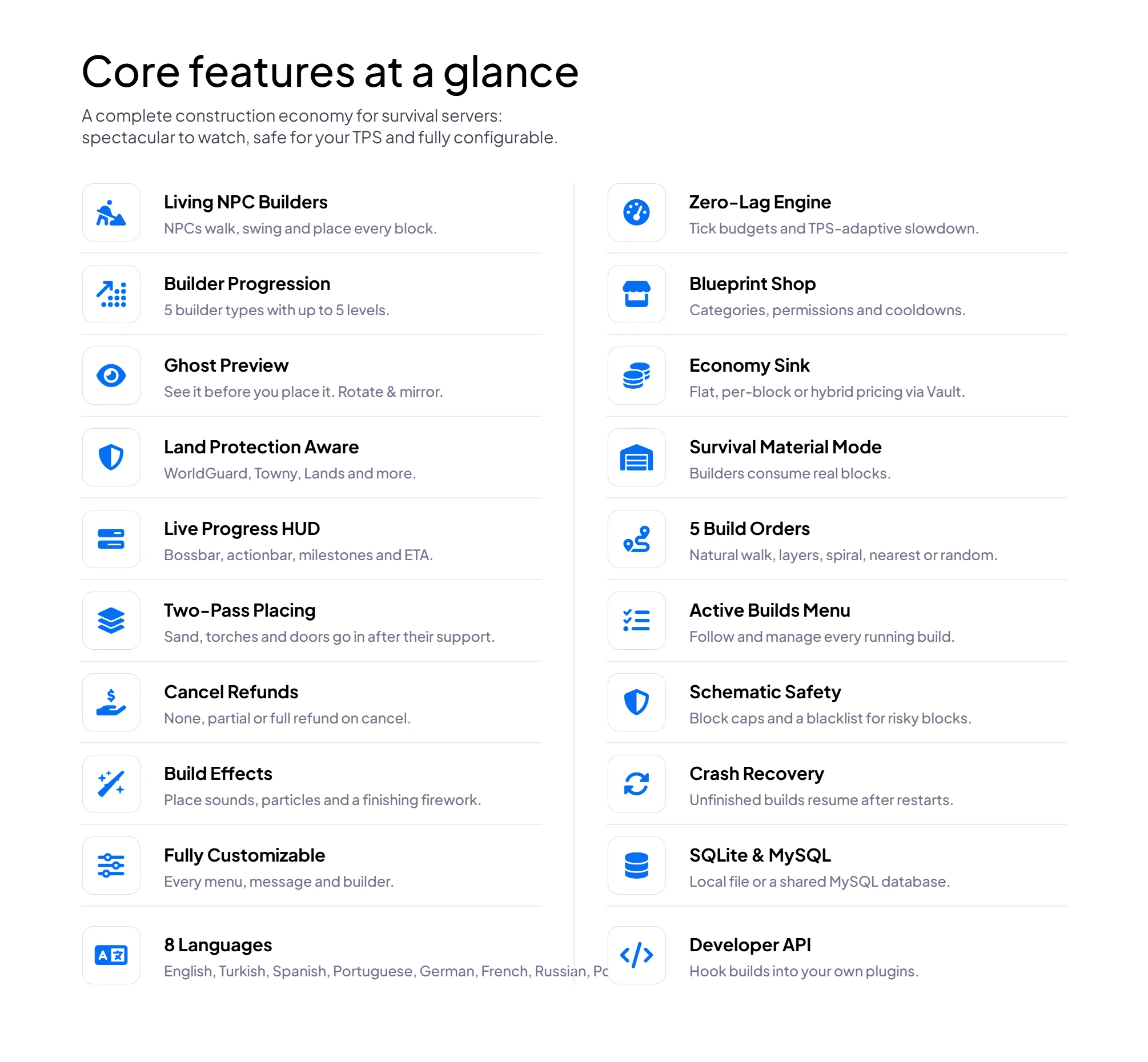
Task: Click the 'Survival Material Mode' heading
Action: tap(785, 447)
